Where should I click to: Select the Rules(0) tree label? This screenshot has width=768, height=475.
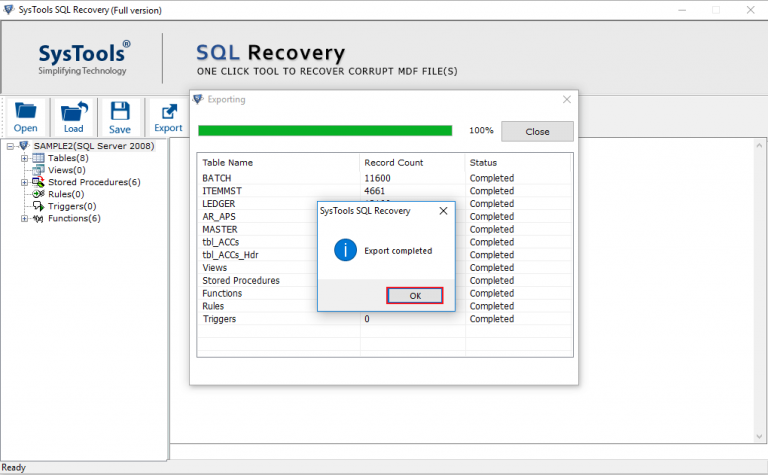pyautogui.click(x=66, y=194)
